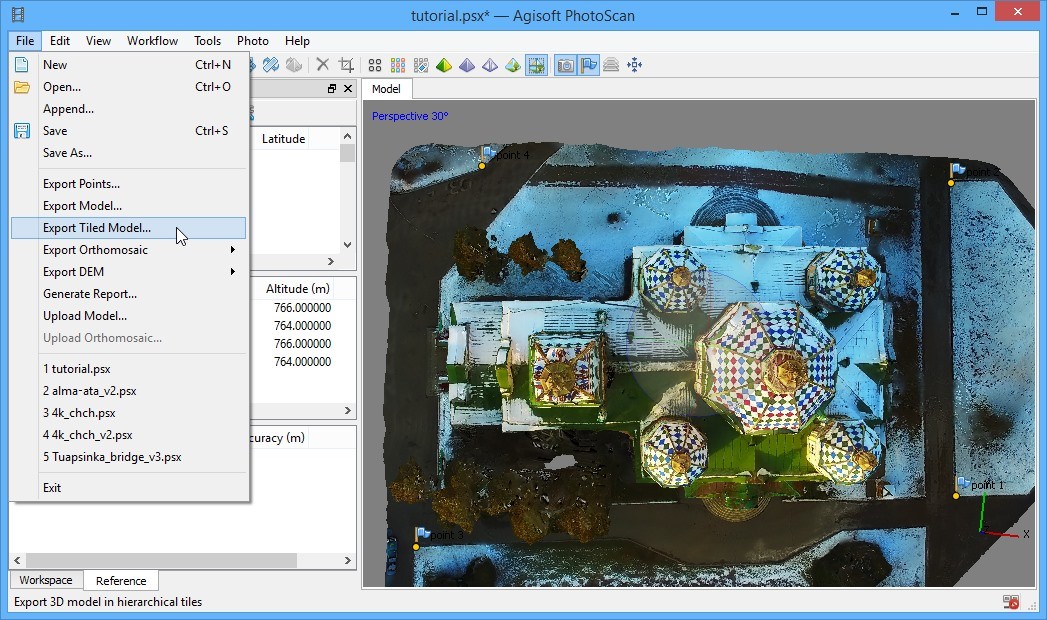
Task: Choose Exit from the File menu
Action: click(128, 488)
